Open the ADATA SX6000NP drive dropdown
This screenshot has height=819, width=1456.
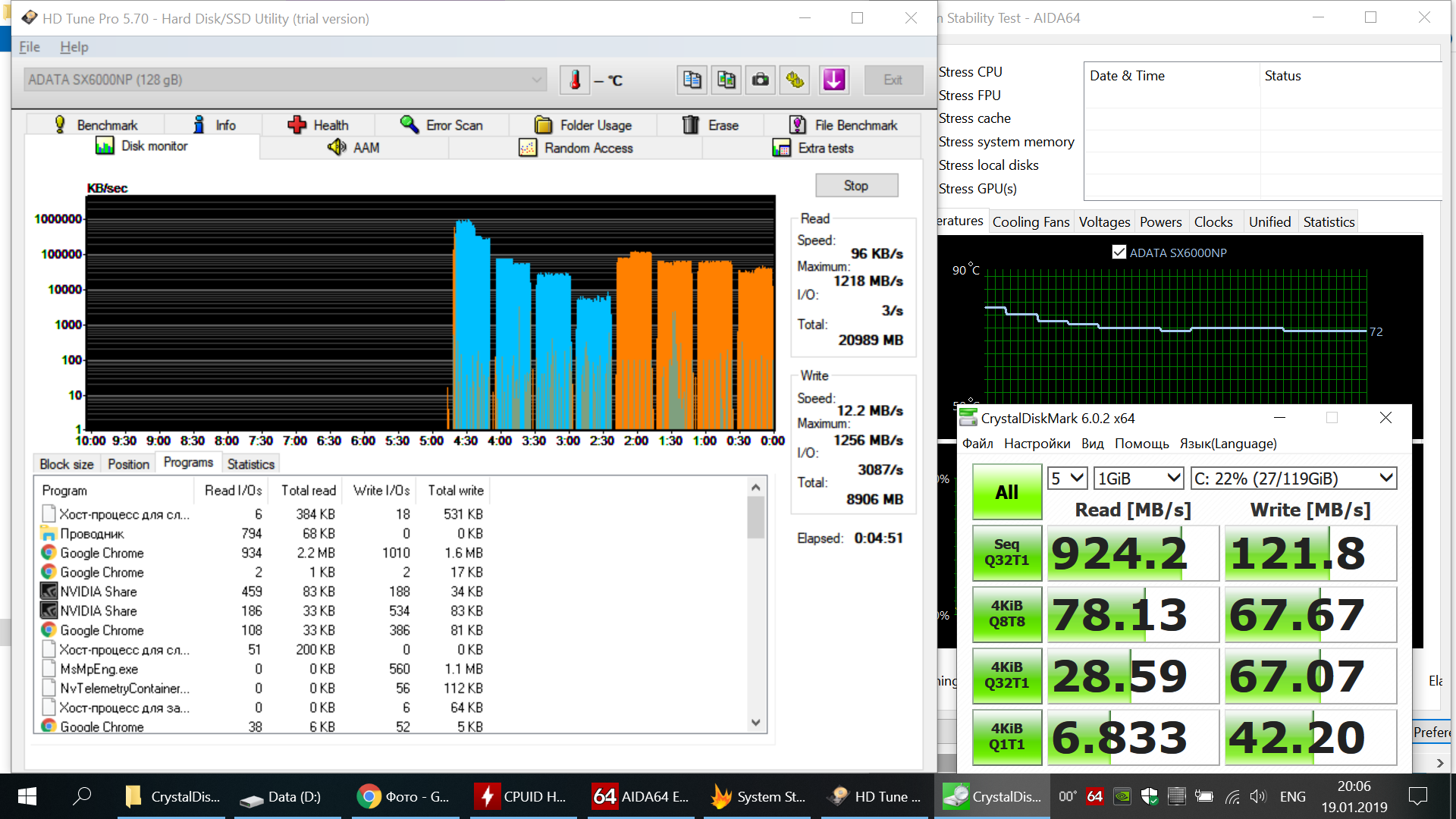[536, 80]
